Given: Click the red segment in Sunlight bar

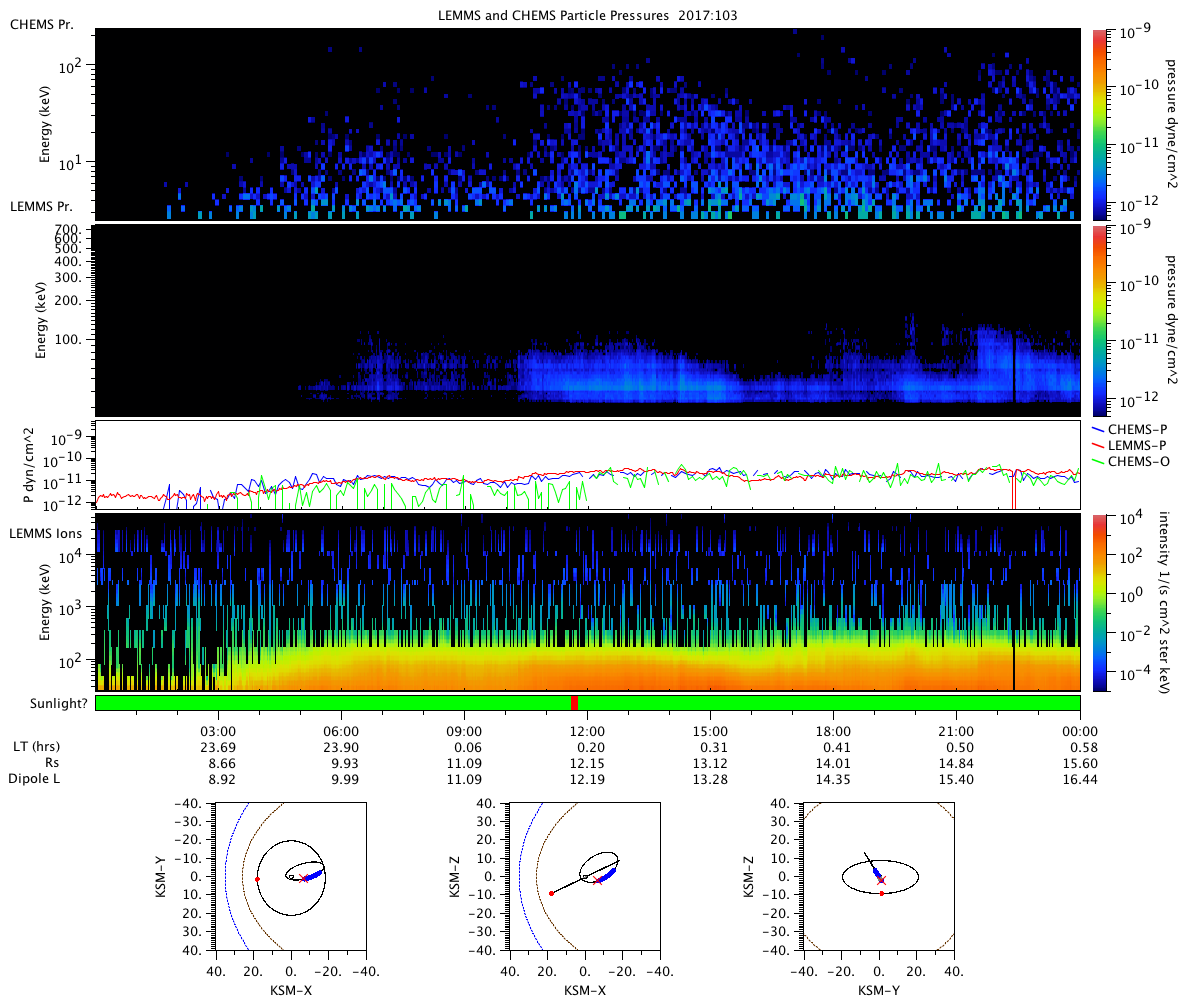Looking at the screenshot, I should pyautogui.click(x=574, y=703).
